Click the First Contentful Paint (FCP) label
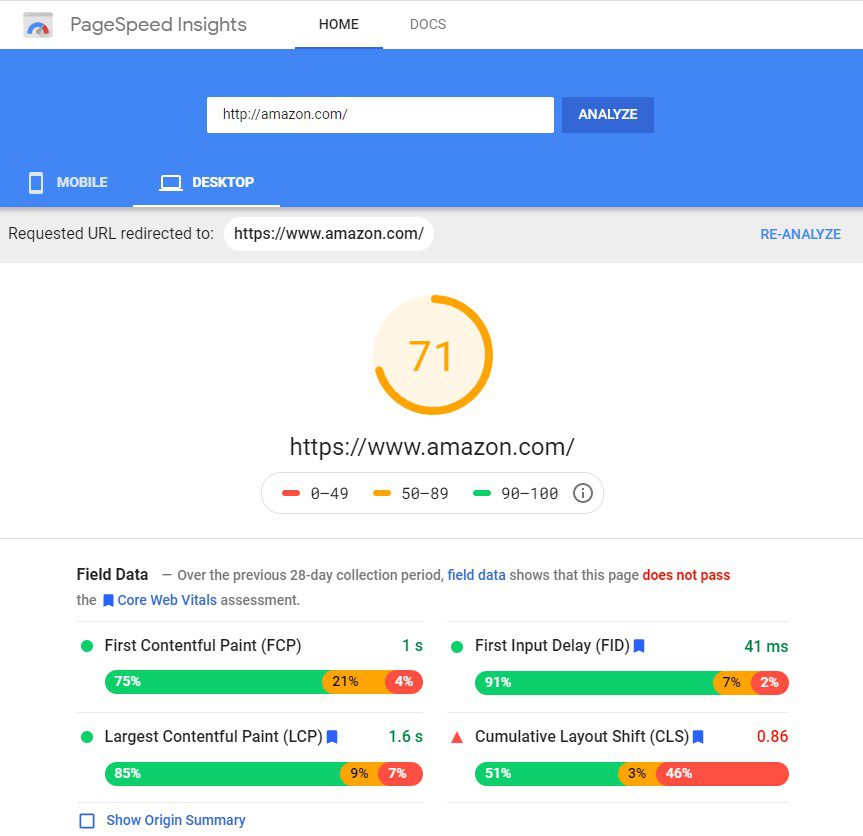 [203, 646]
